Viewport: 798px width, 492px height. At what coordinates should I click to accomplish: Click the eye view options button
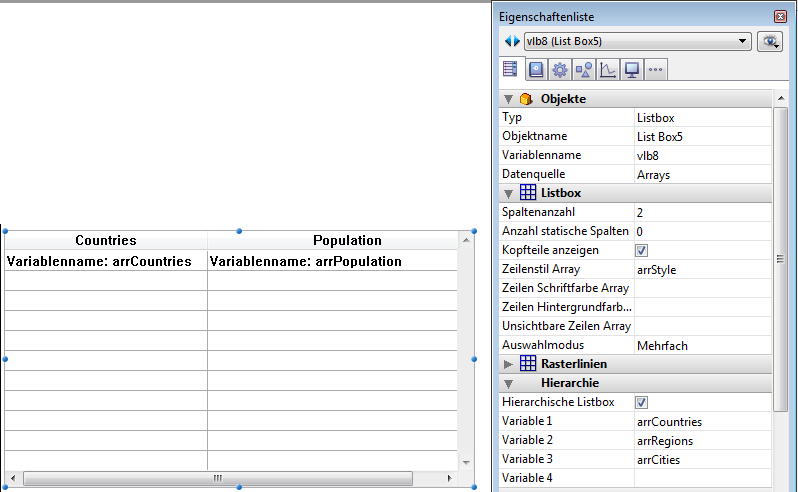click(769, 41)
